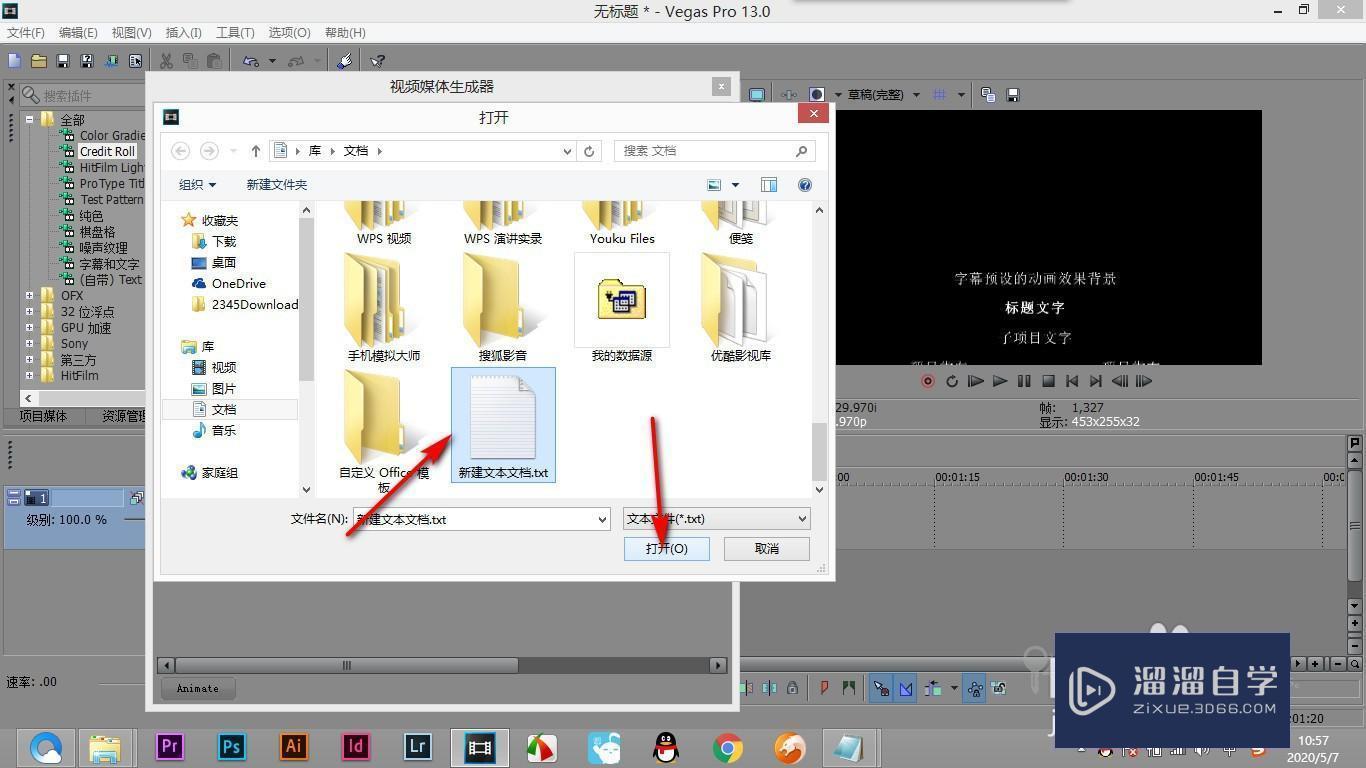Expand the OFX plugin folder

point(30,296)
